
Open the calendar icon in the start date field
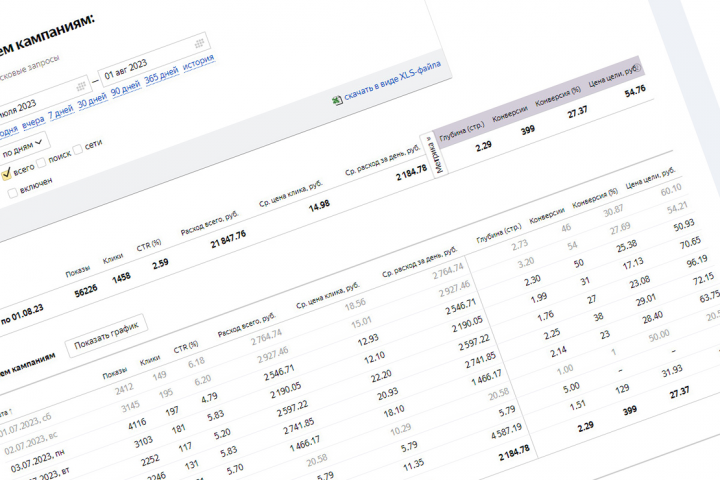point(81,86)
